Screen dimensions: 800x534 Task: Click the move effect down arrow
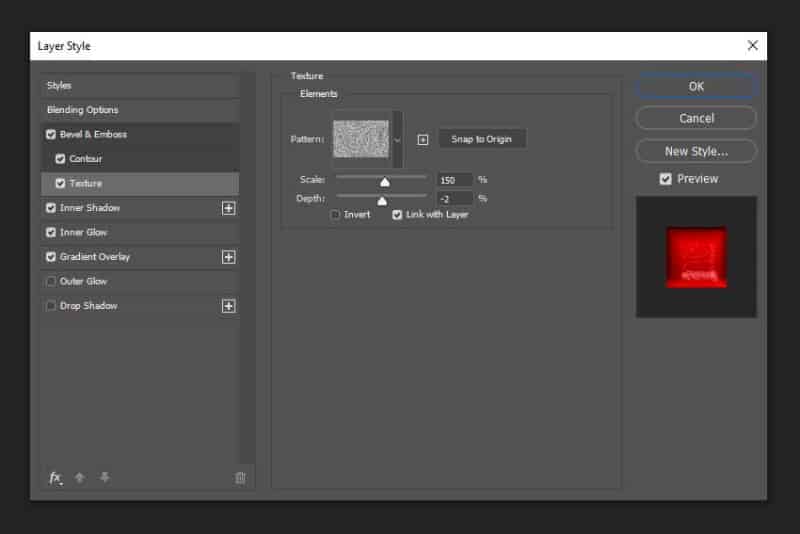[x=105, y=477]
